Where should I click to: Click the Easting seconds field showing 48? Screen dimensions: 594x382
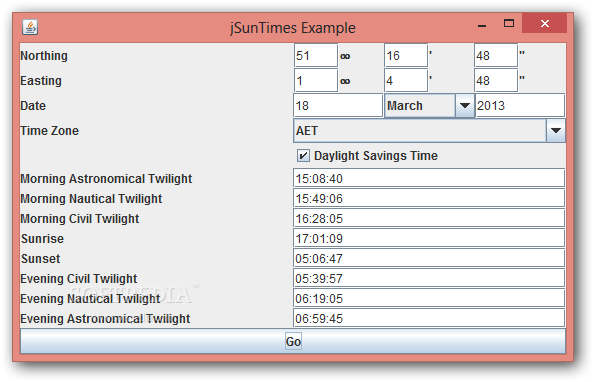point(496,80)
